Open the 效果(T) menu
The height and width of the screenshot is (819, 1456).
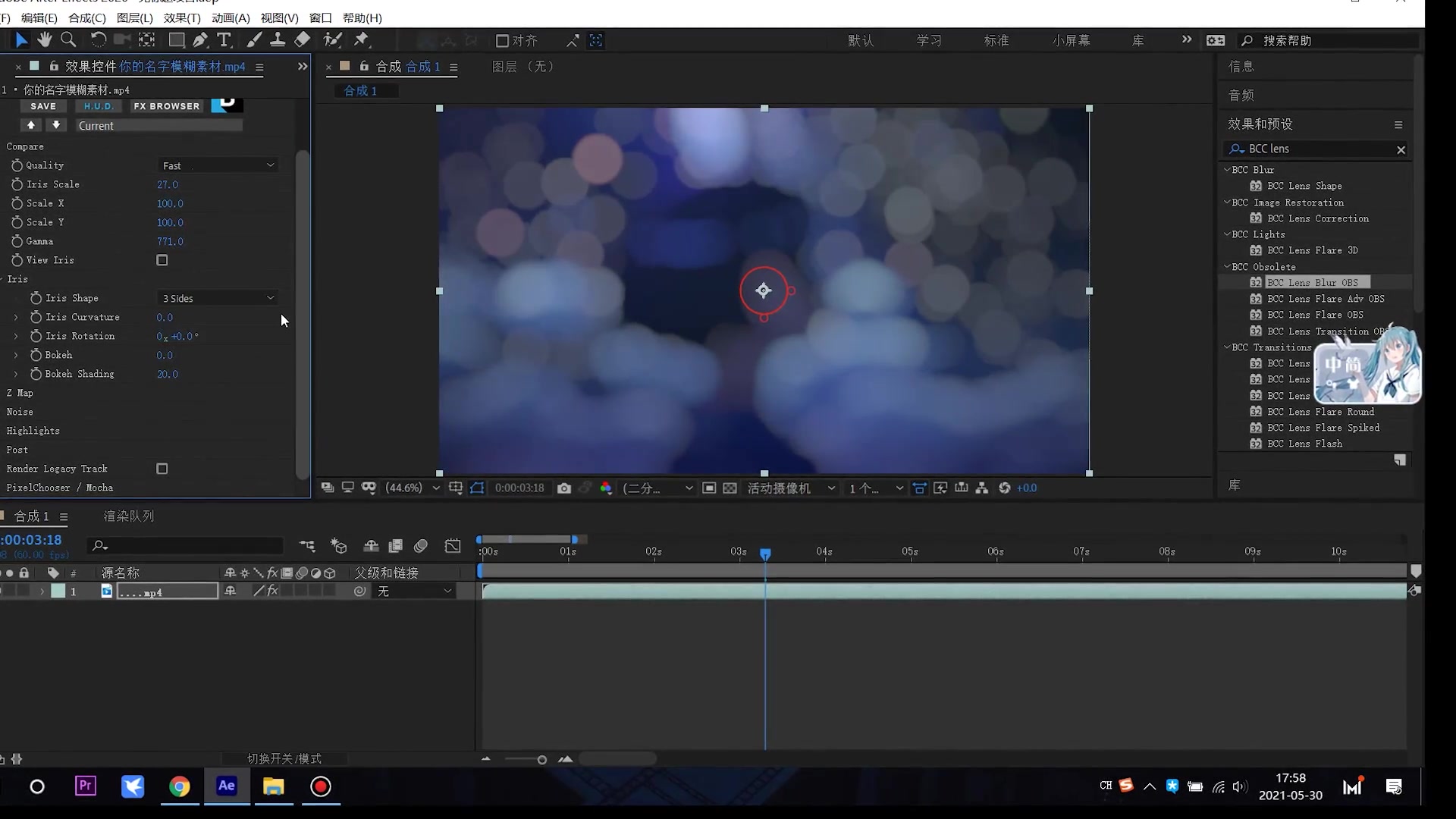(182, 17)
